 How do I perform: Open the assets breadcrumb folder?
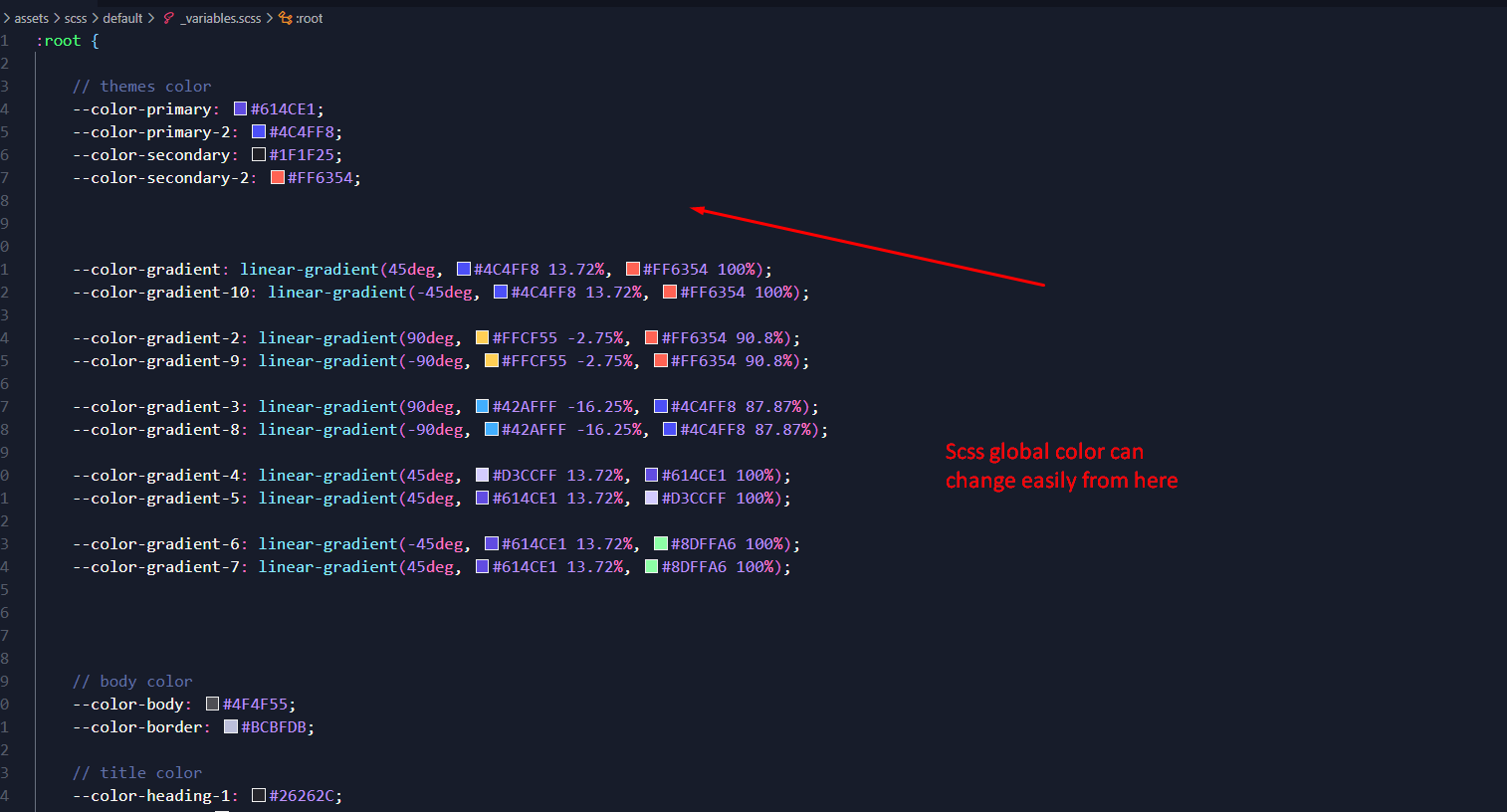(x=31, y=18)
